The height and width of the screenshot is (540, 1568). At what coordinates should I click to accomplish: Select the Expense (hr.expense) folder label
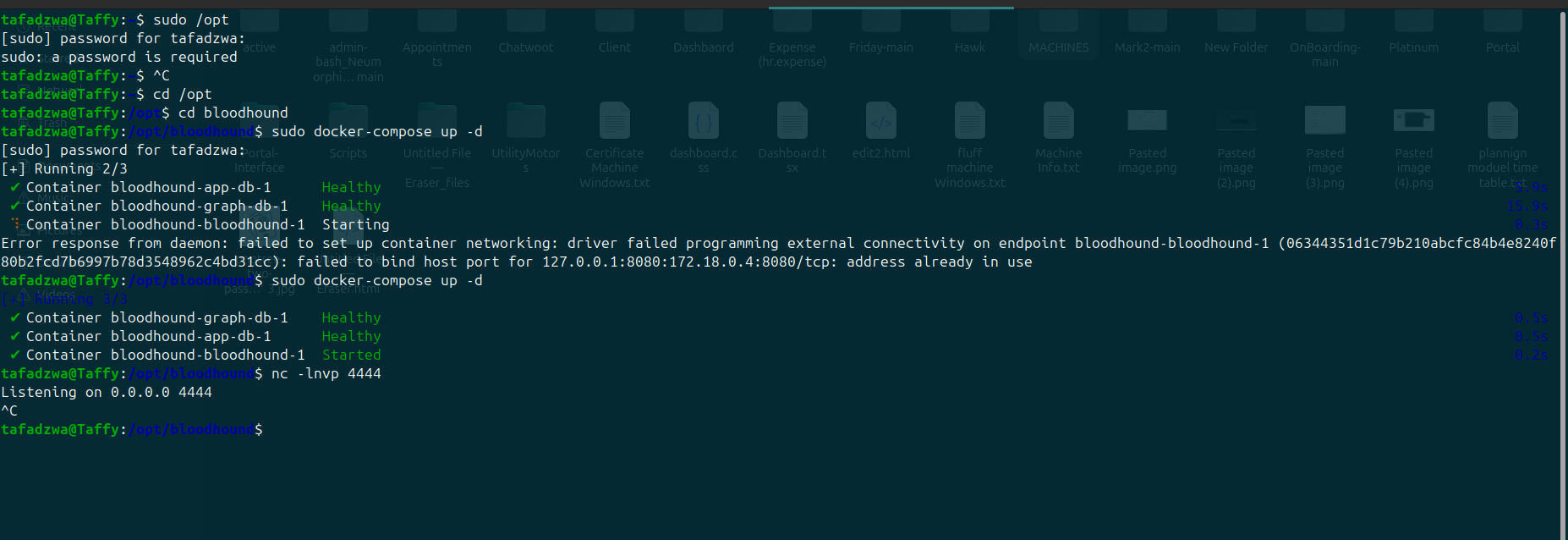coord(792,54)
